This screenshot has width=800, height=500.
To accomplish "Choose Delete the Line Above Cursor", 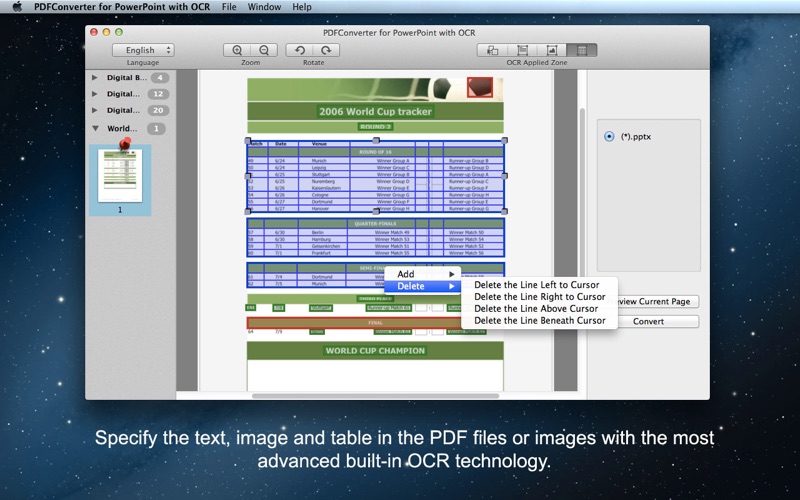I will coord(539,308).
